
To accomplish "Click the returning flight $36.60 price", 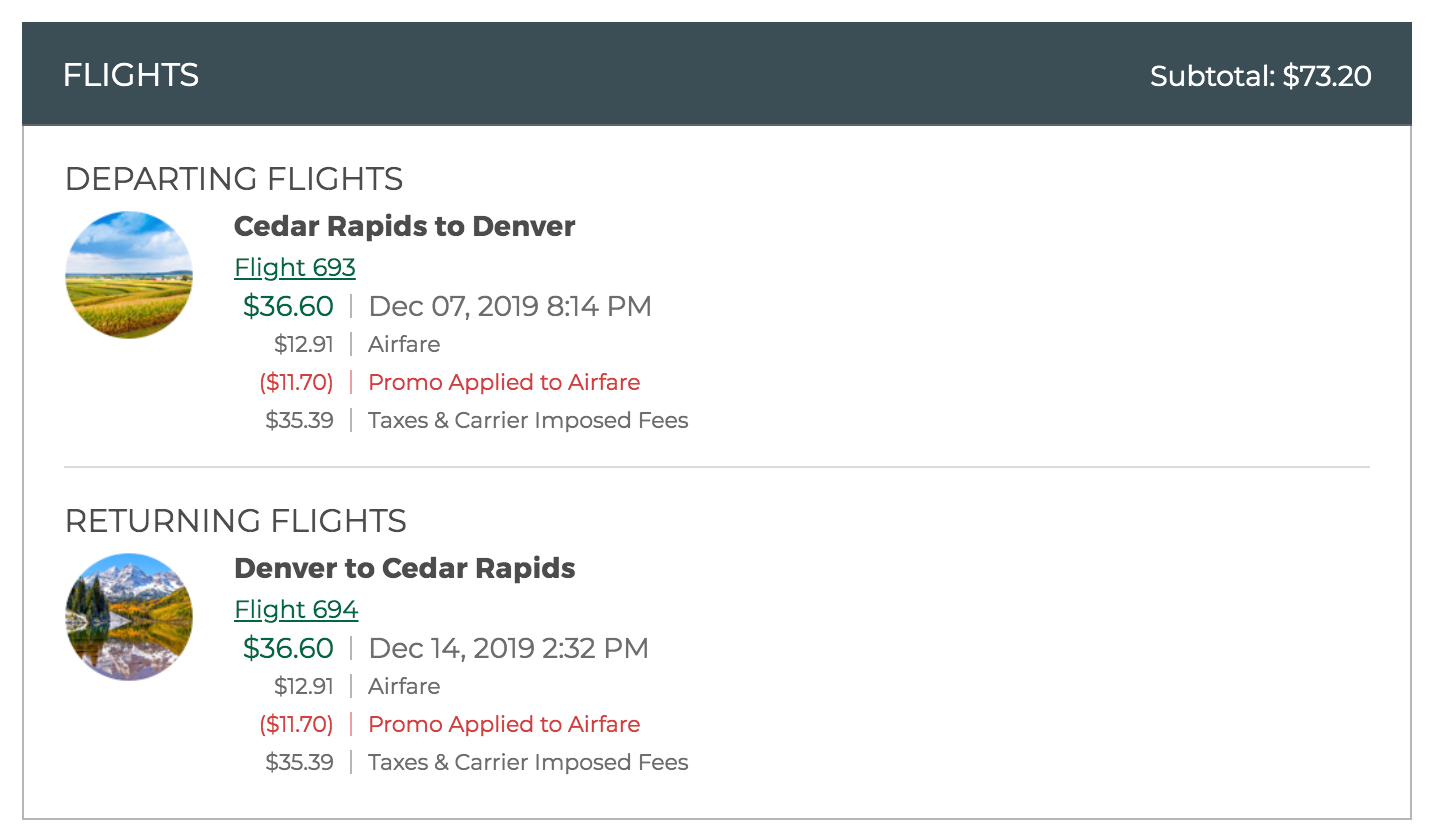I will tap(288, 648).
